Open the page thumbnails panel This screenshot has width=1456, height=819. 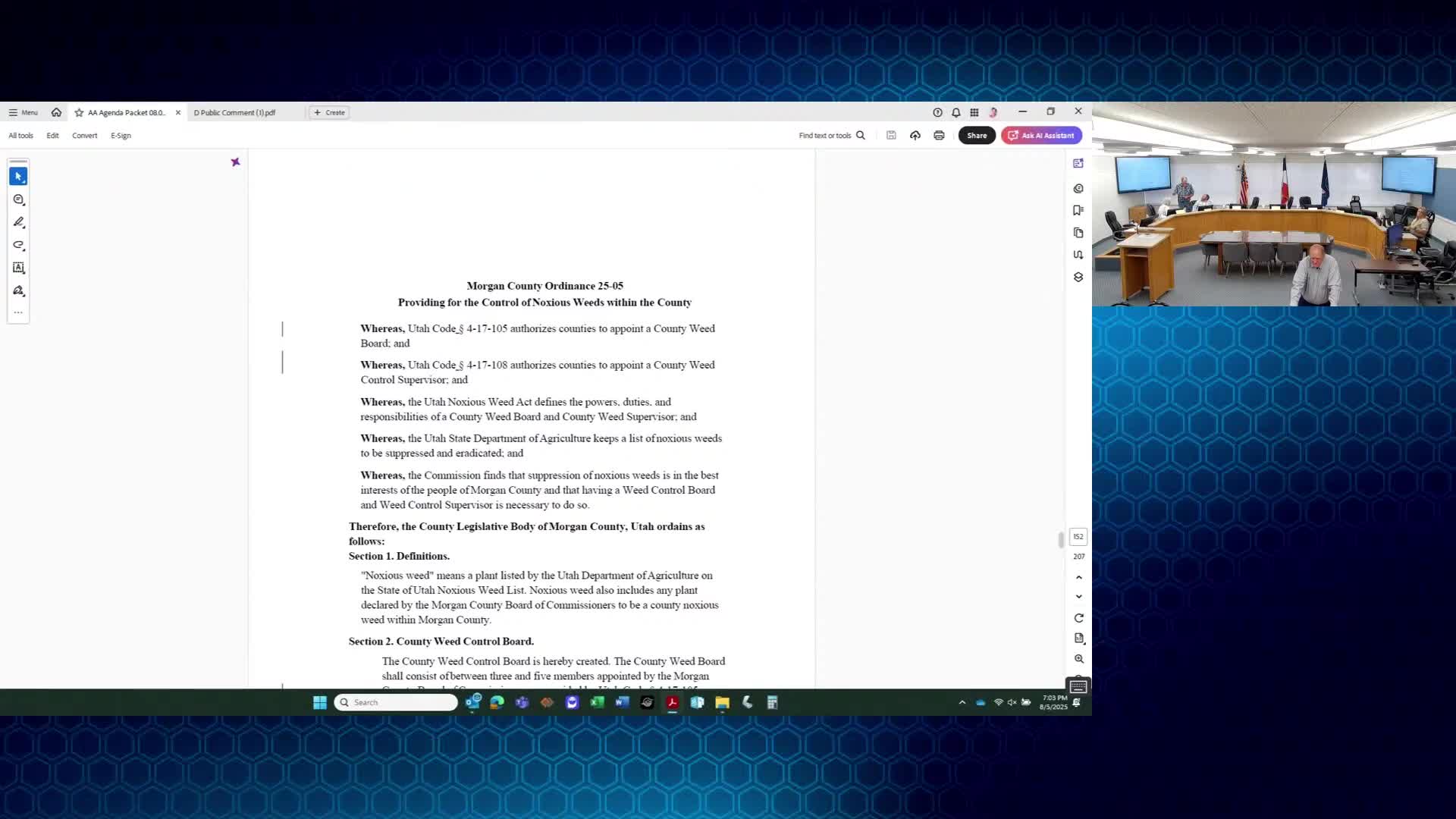(1078, 233)
